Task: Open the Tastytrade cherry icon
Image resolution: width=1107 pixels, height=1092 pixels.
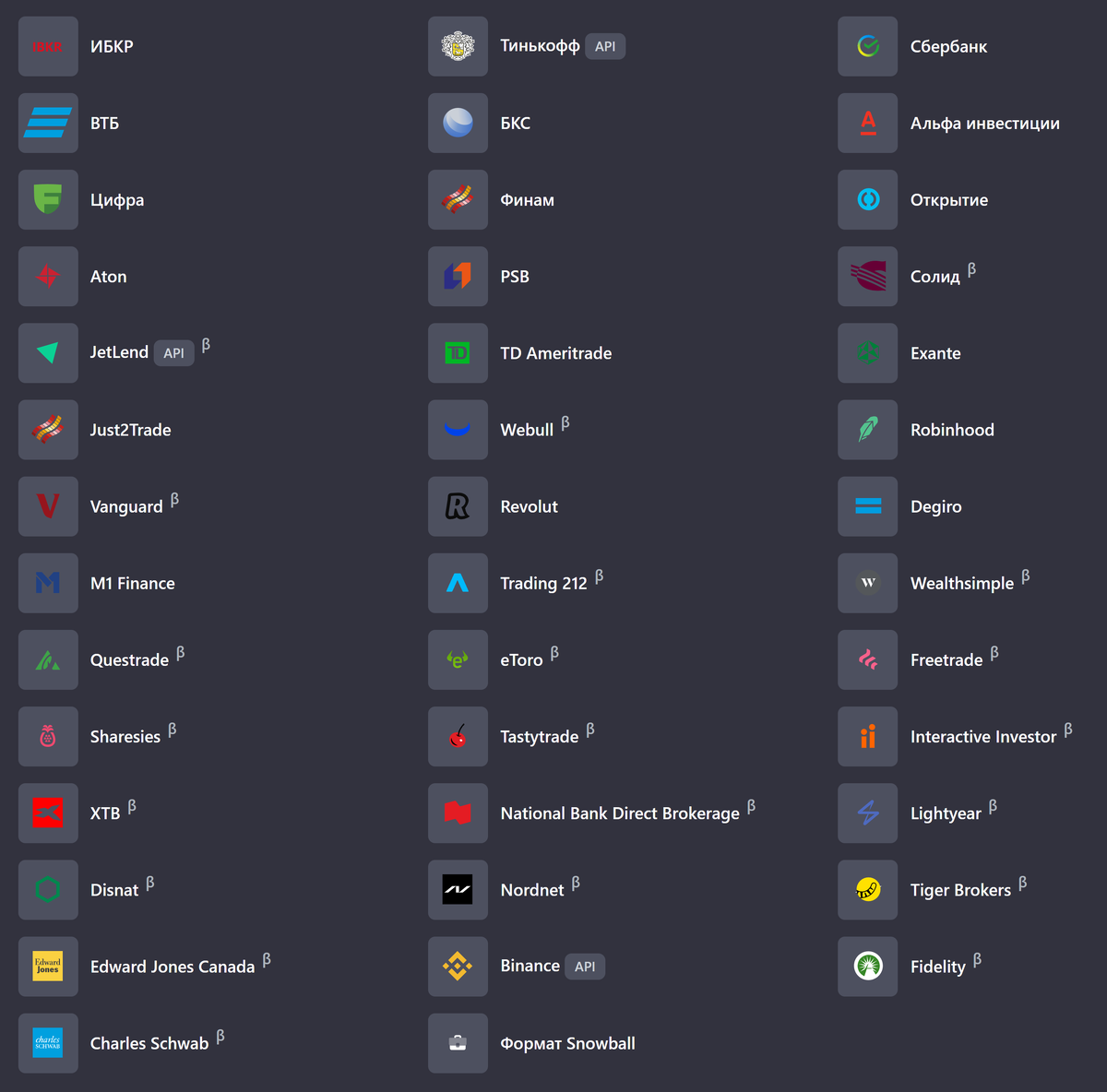Action: coord(458,735)
